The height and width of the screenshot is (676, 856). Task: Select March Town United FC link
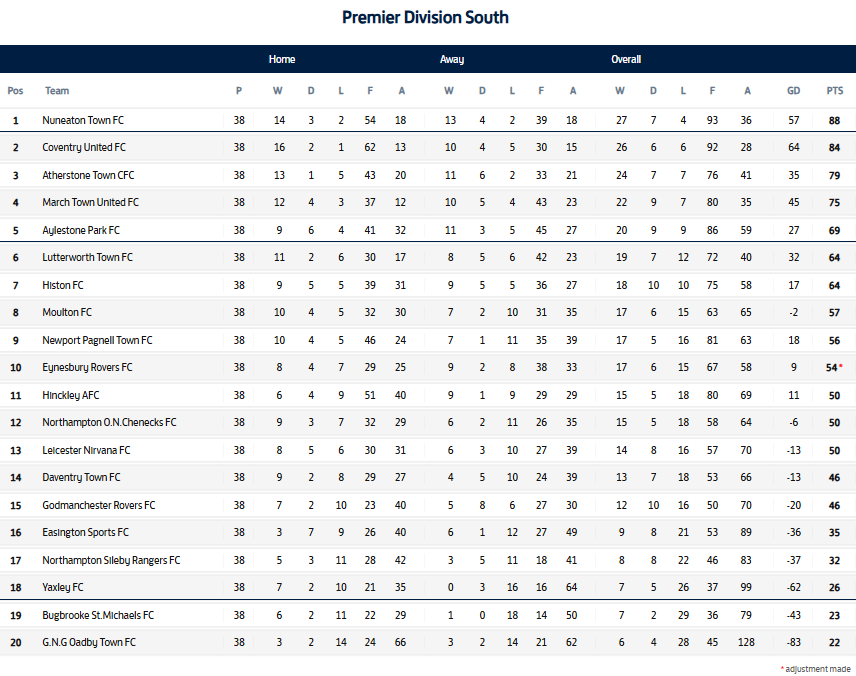click(90, 203)
